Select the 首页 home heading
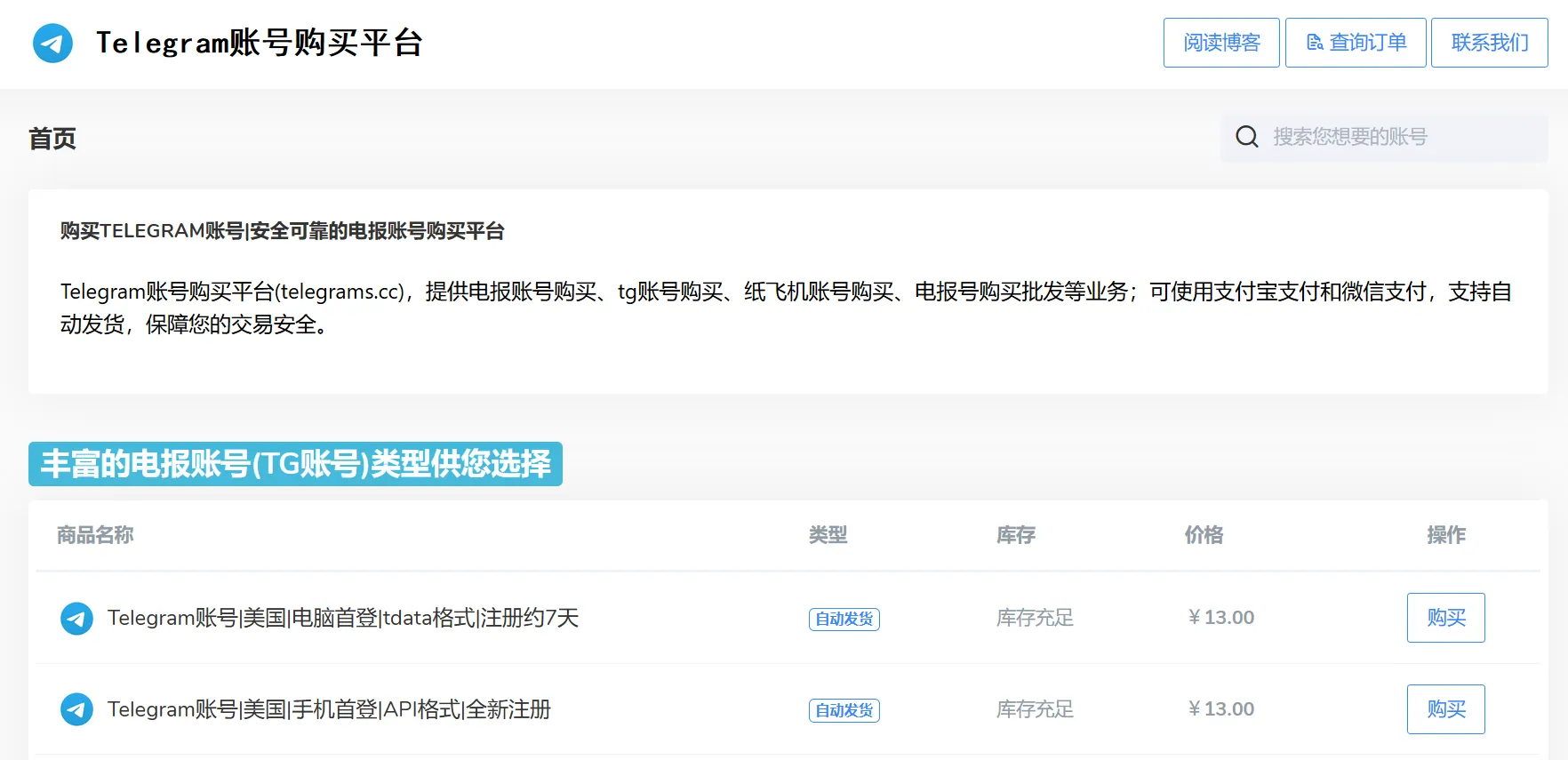The image size is (1568, 760). click(x=52, y=139)
